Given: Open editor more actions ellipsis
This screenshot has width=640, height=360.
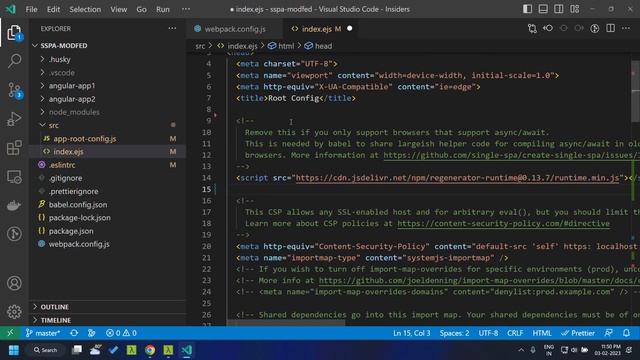Looking at the screenshot, I should pos(626,29).
